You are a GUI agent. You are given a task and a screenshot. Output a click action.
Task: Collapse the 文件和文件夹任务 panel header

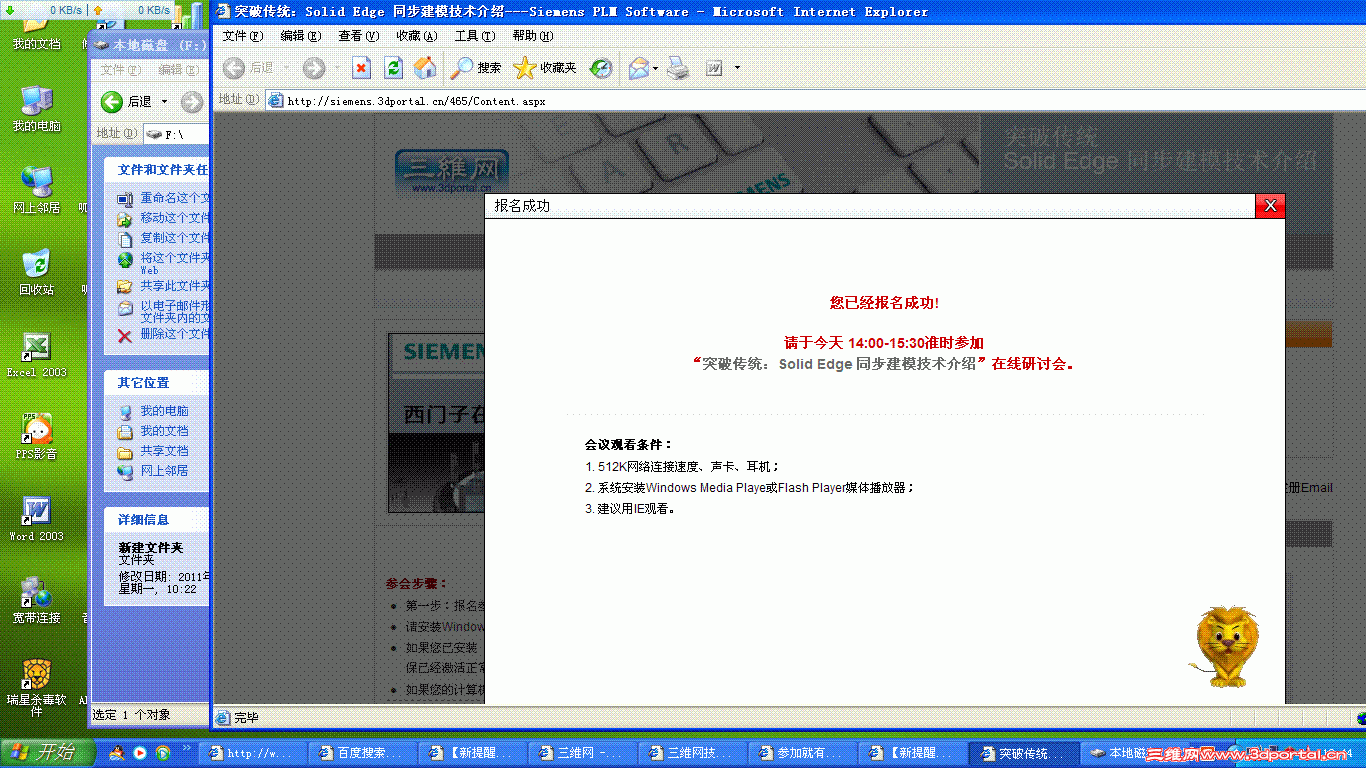157,170
